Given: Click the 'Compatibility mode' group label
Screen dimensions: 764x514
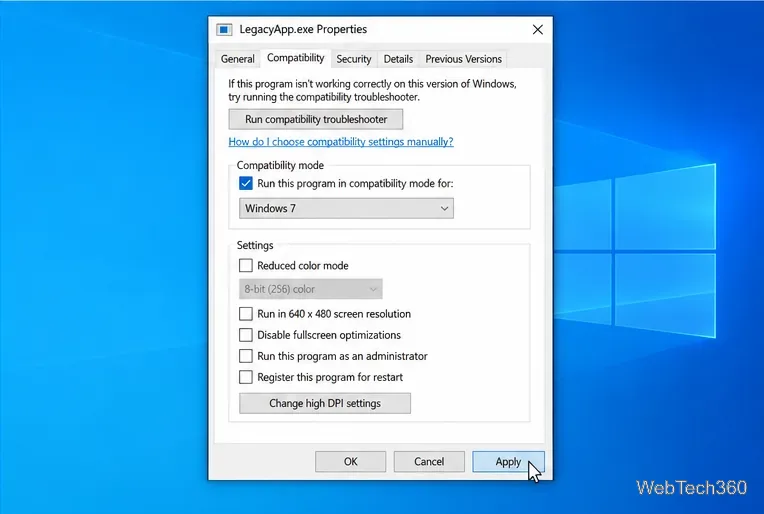Looking at the screenshot, I should (x=280, y=166).
